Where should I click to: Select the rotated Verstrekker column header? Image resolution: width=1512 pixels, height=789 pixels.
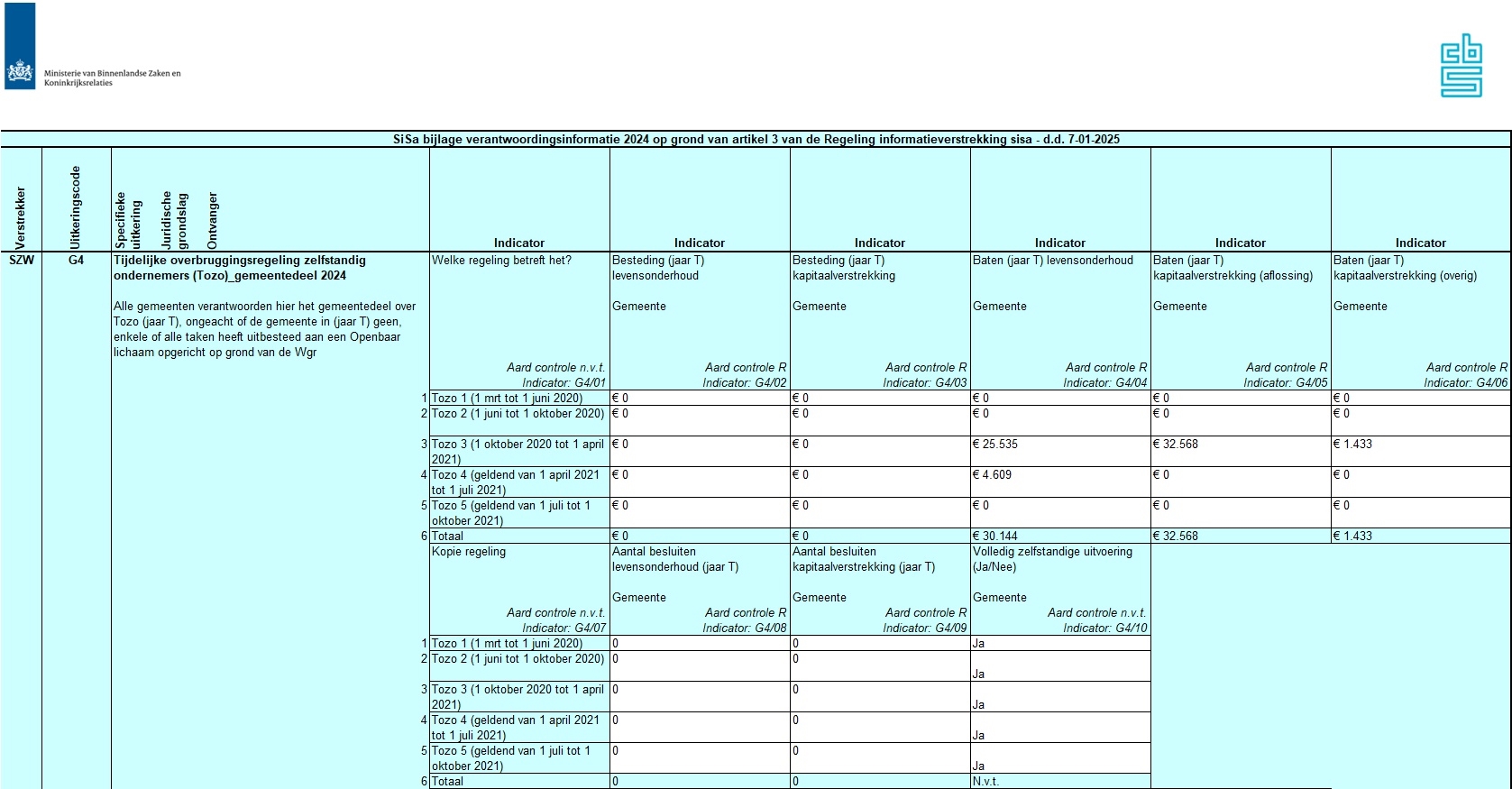tap(21, 216)
